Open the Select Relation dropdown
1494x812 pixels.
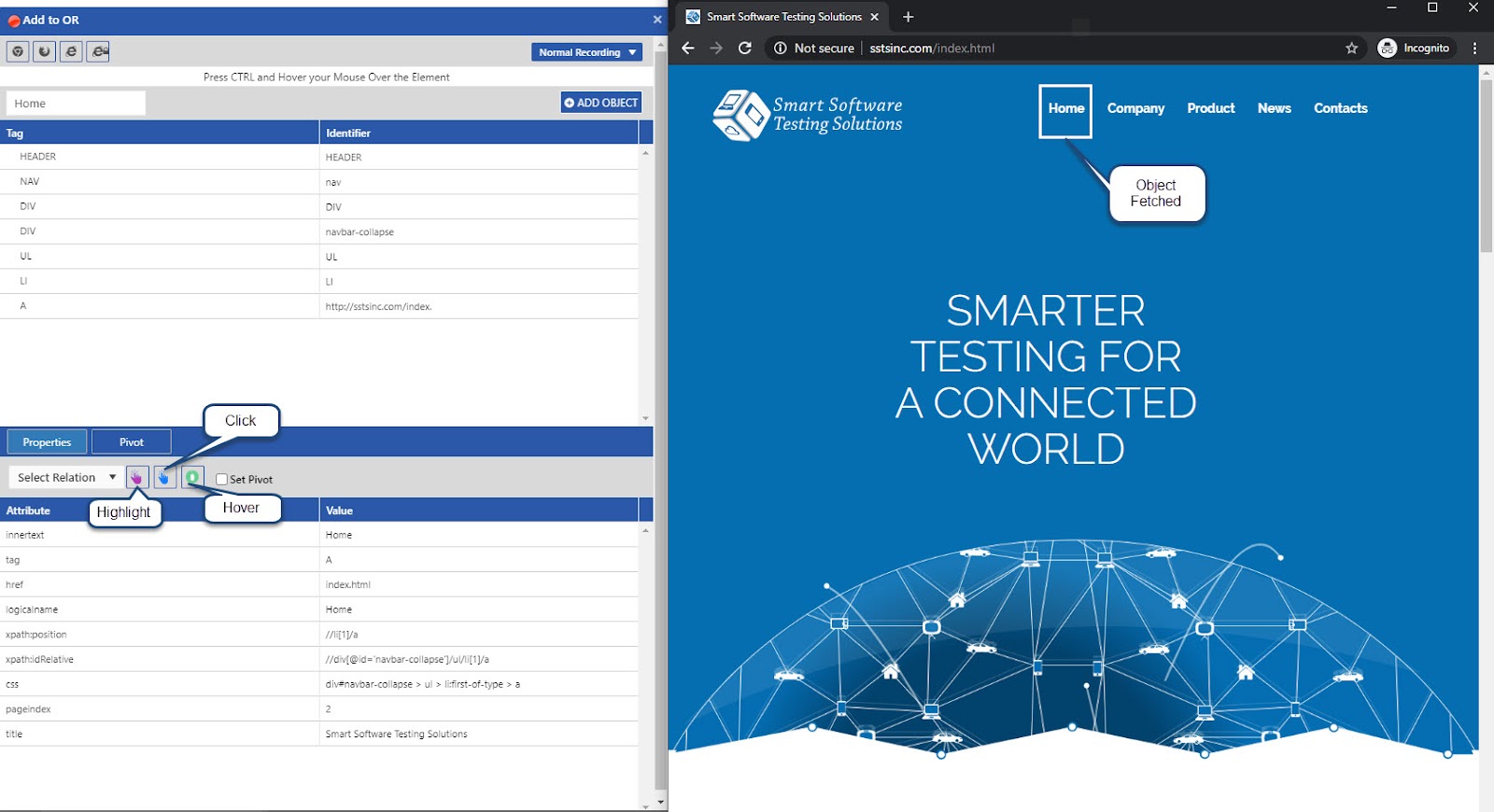point(65,477)
